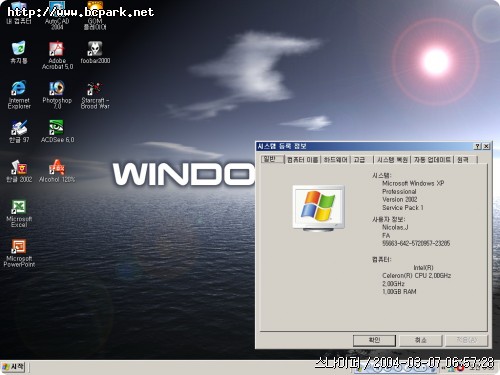Click the ? help button in dialog title bar
500x375 pixels.
pos(477,146)
